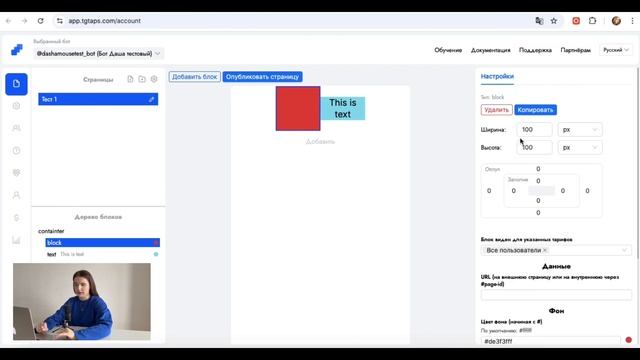Bookmark this page with star icon

point(554,21)
